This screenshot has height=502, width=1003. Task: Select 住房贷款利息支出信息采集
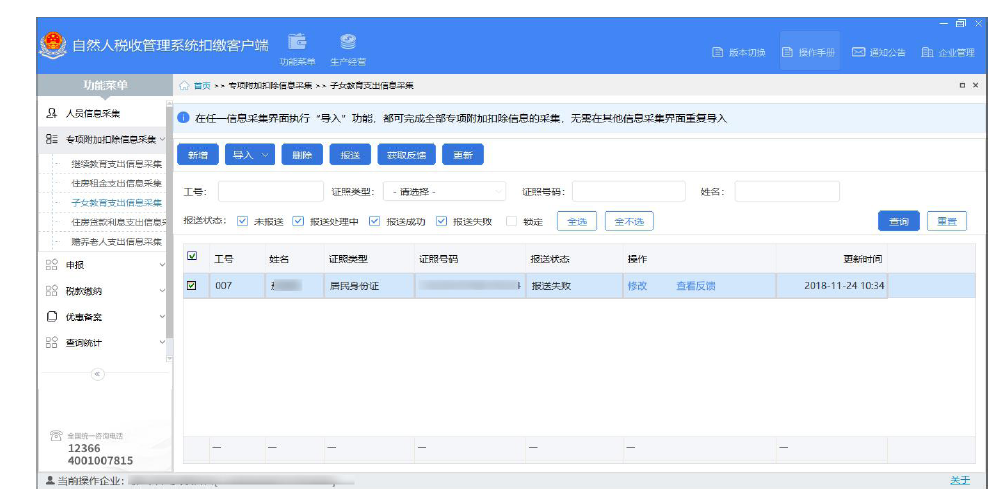(118, 222)
